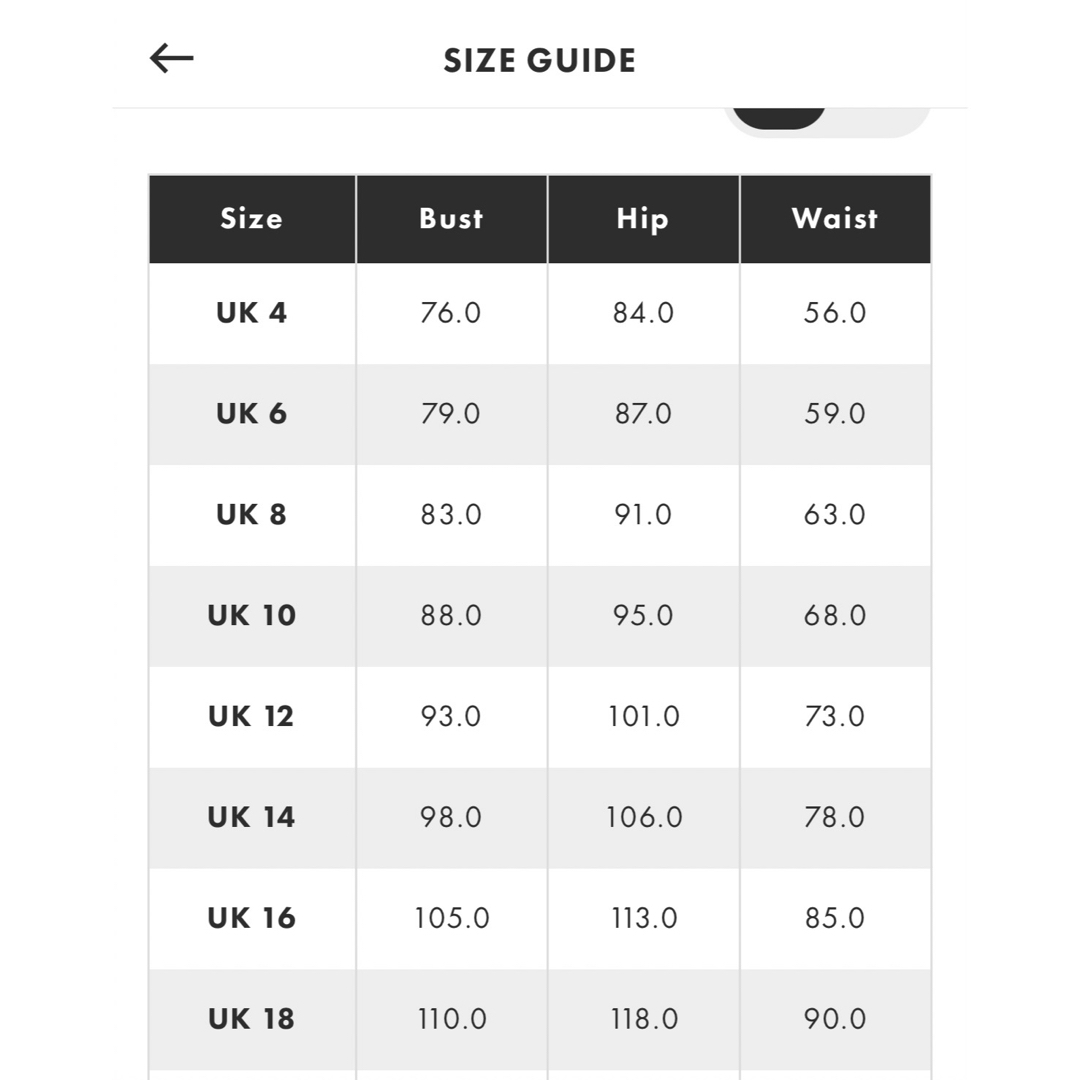Select the UK 8 size label
Image resolution: width=1080 pixels, height=1080 pixels.
[x=251, y=515]
